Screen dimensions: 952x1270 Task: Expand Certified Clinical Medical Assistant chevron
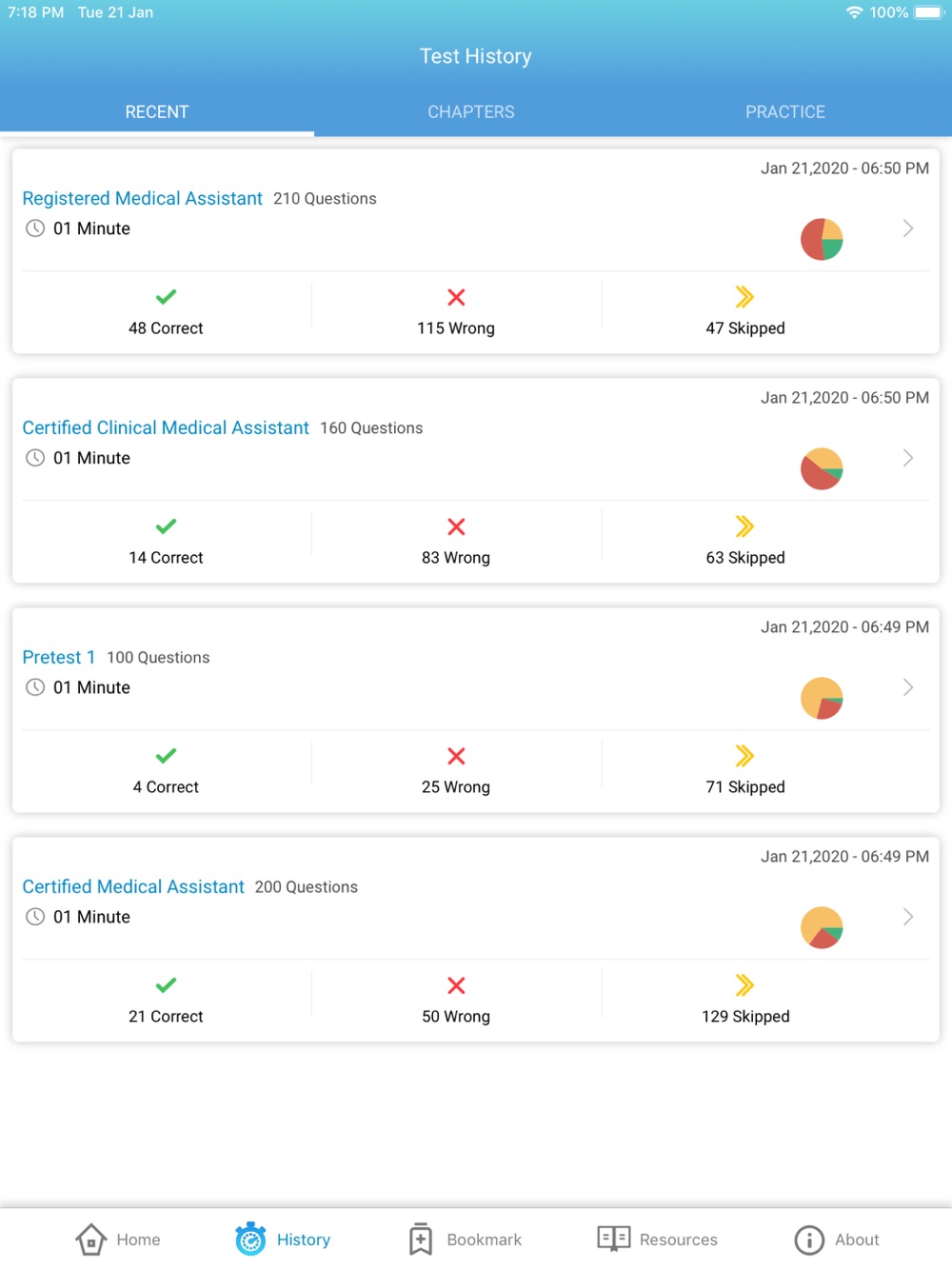[908, 458]
